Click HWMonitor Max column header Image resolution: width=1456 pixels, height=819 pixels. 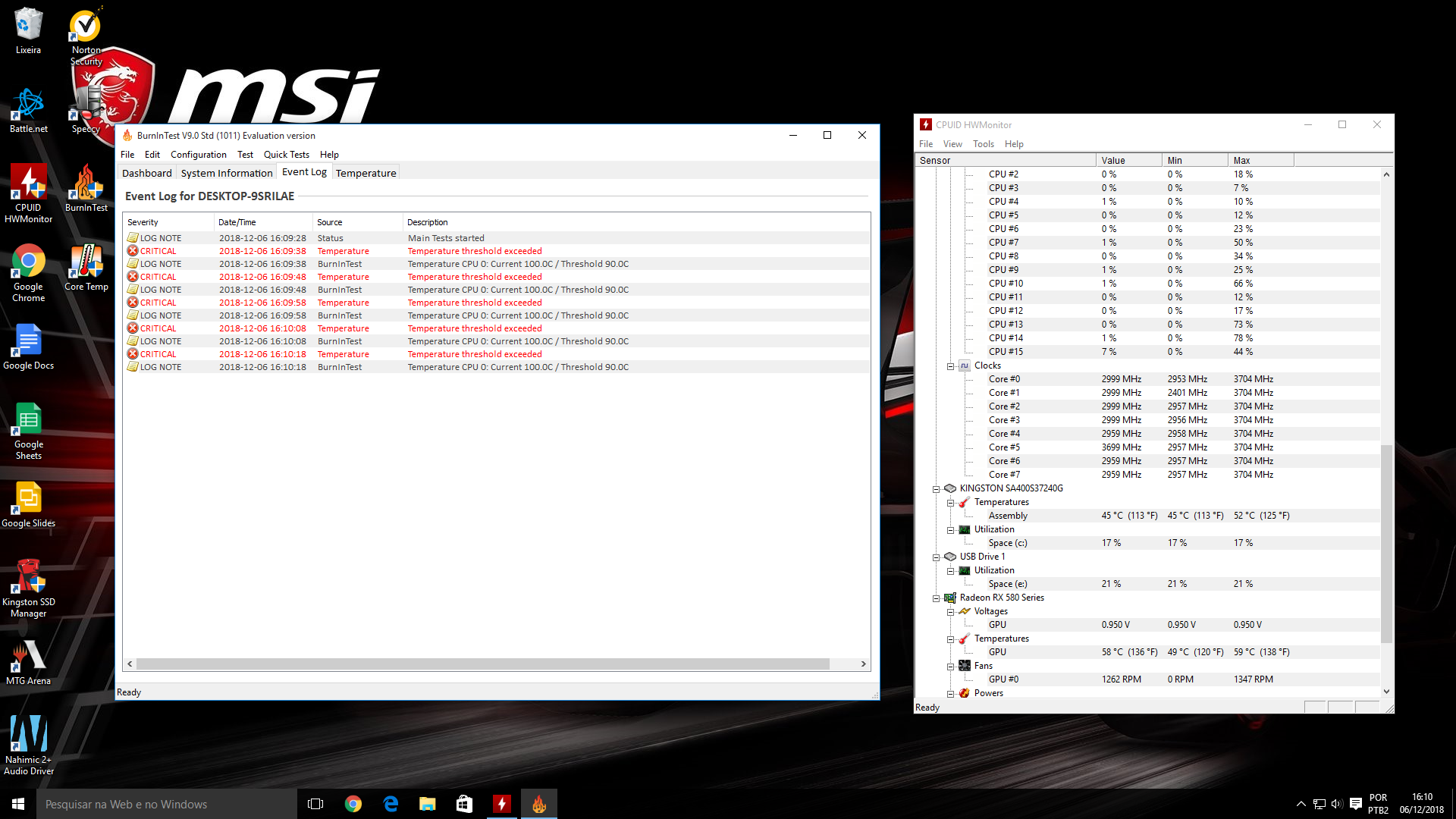1261,161
